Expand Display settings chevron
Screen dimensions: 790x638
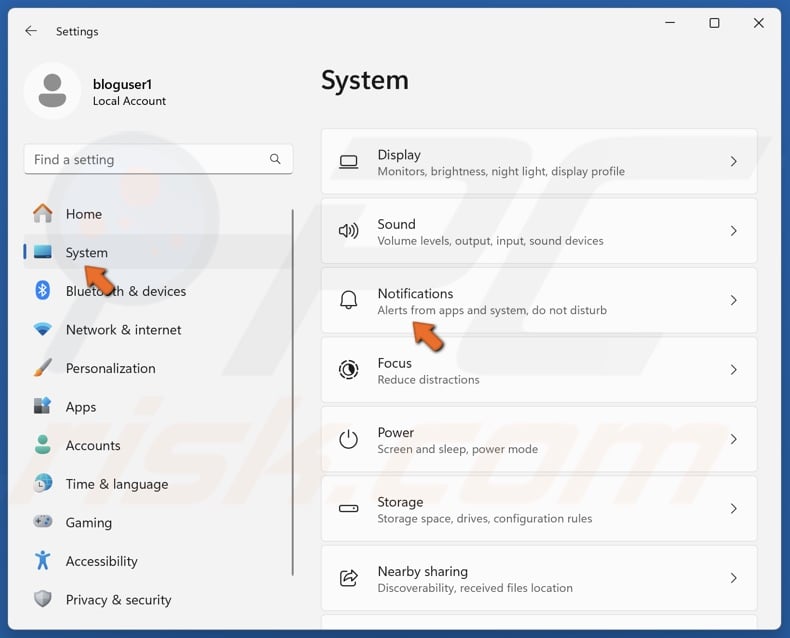[x=734, y=161]
